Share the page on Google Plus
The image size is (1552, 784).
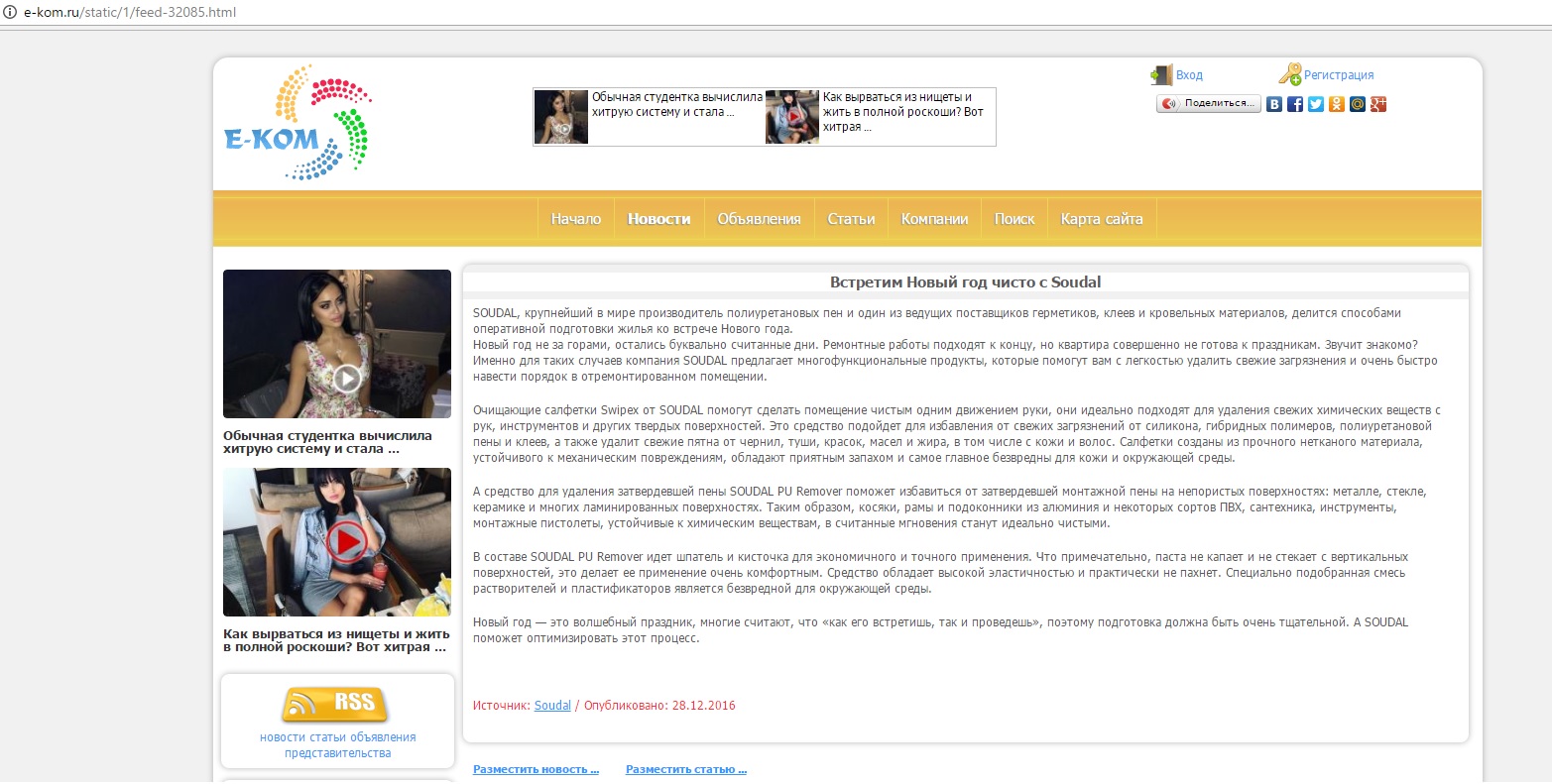pos(1378,103)
